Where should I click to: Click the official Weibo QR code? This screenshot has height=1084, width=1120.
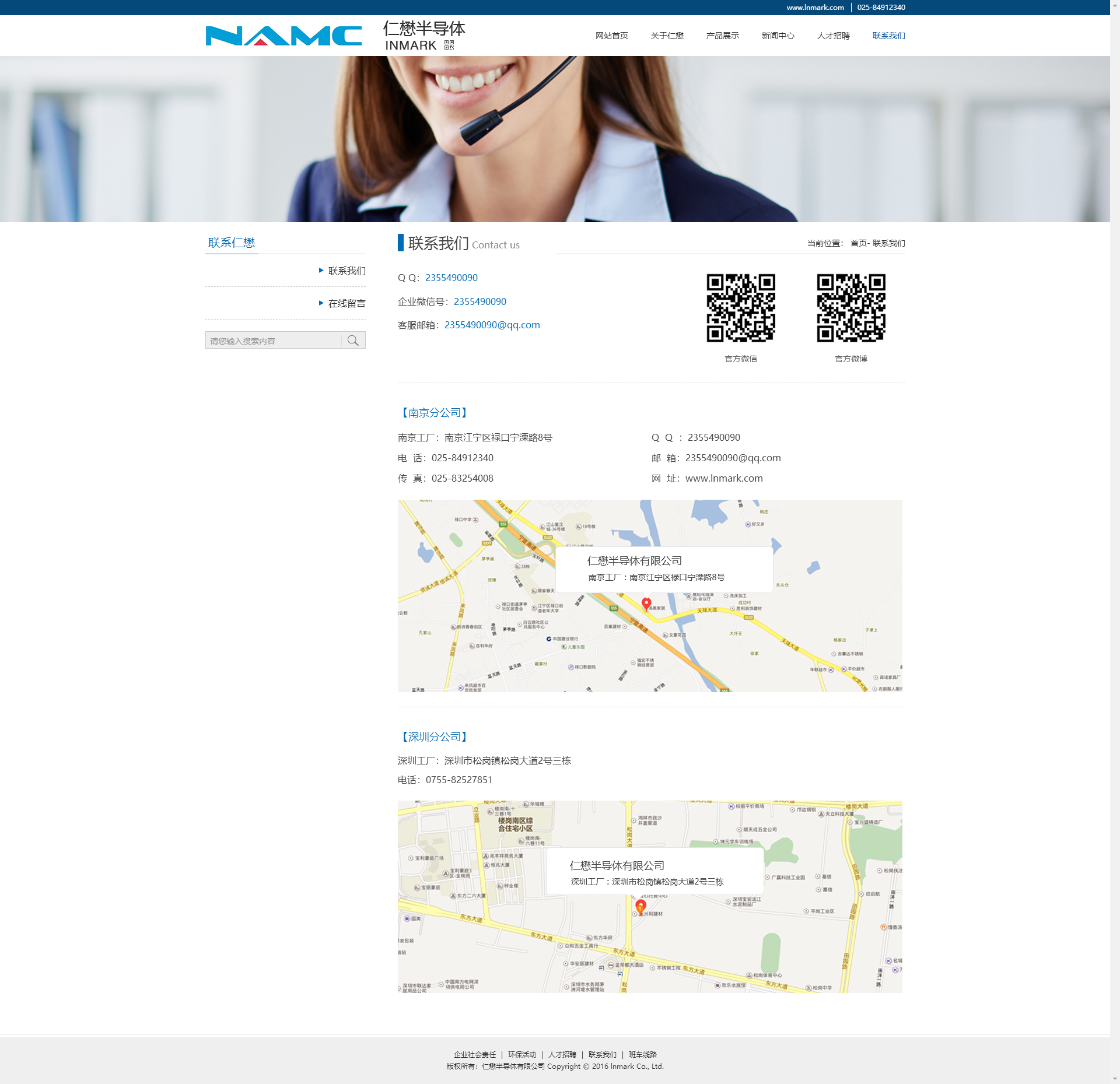[850, 308]
